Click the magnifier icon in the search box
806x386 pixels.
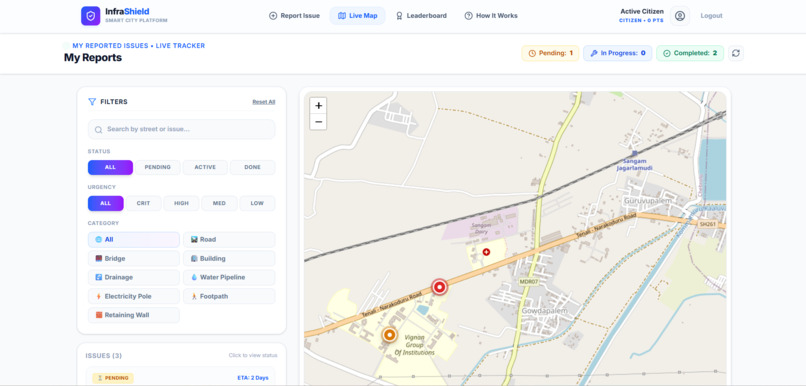pos(98,130)
